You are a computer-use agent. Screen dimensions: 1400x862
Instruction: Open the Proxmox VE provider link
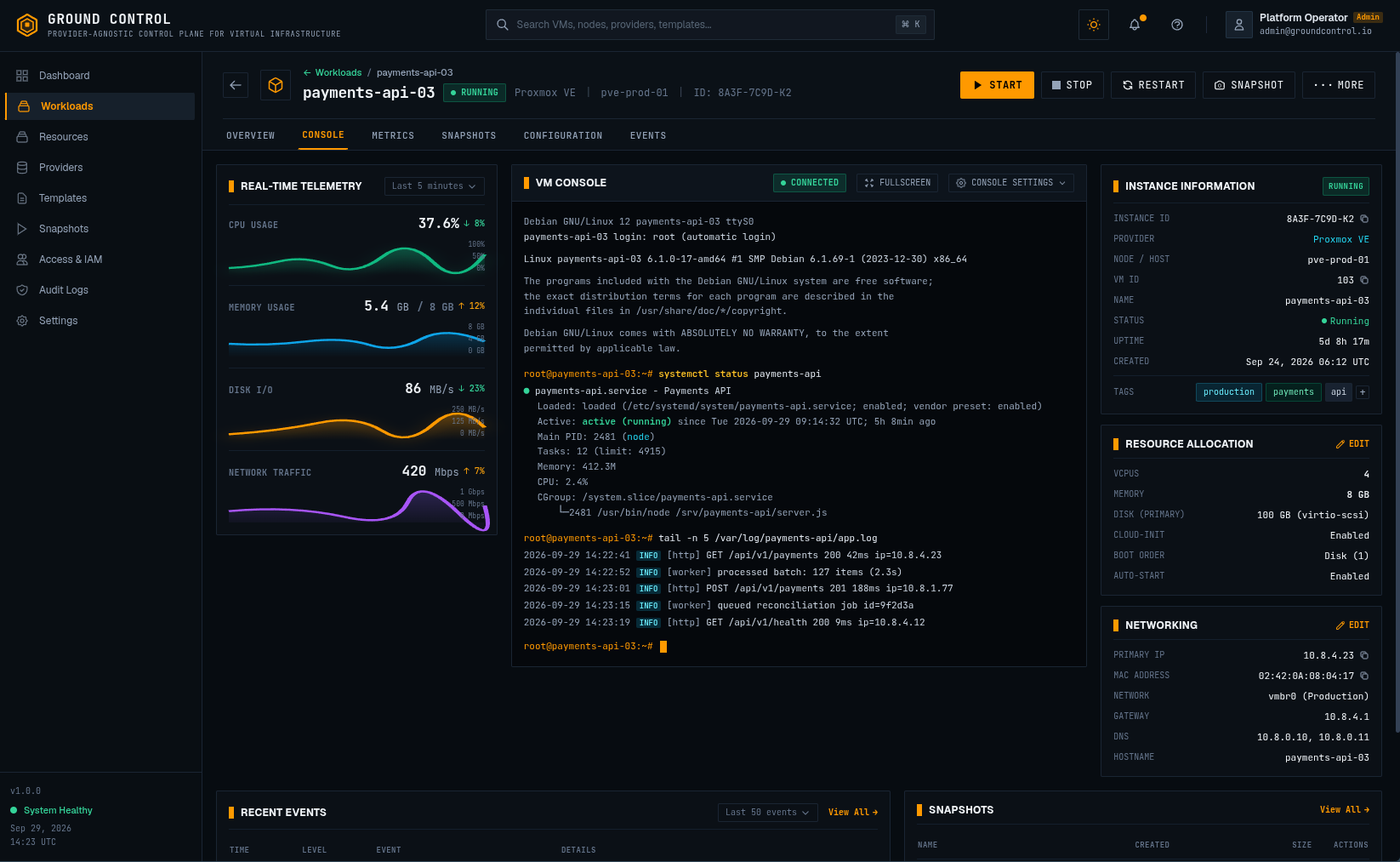(1341, 240)
